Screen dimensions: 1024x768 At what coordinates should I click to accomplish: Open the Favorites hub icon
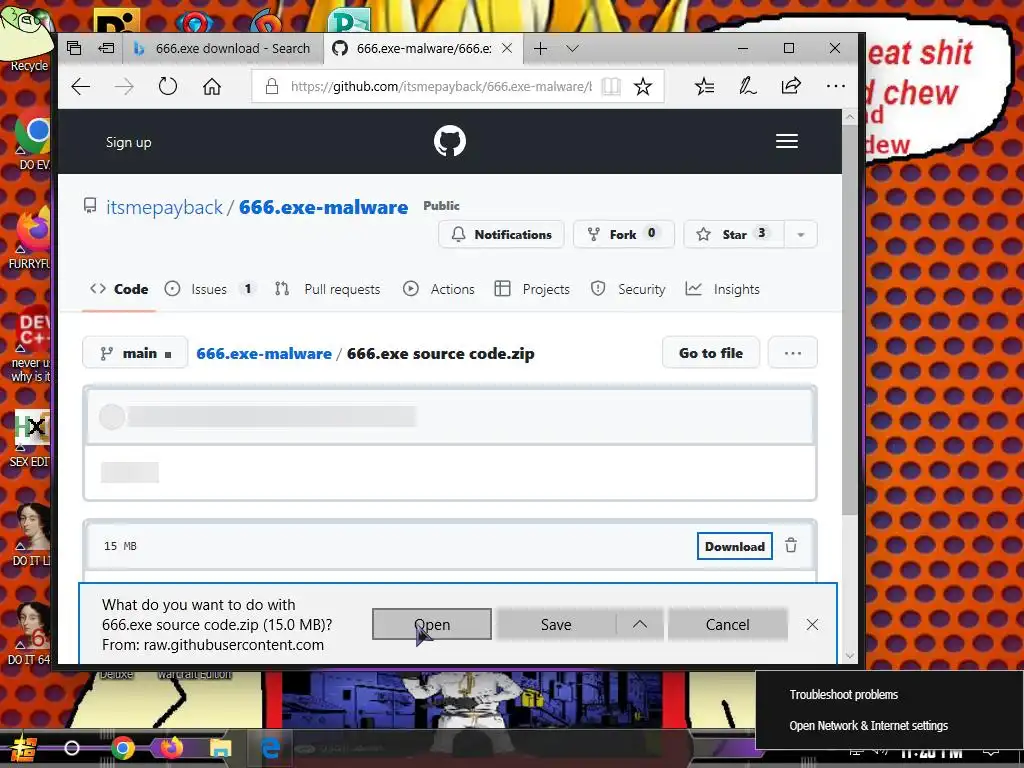pyautogui.click(x=704, y=86)
